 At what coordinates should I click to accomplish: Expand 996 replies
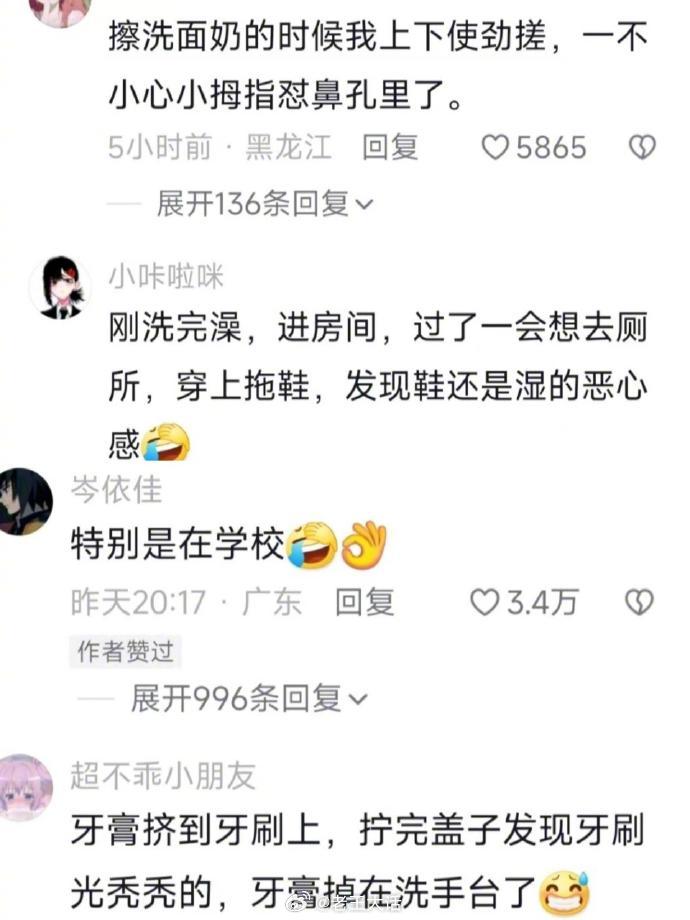click(x=248, y=698)
